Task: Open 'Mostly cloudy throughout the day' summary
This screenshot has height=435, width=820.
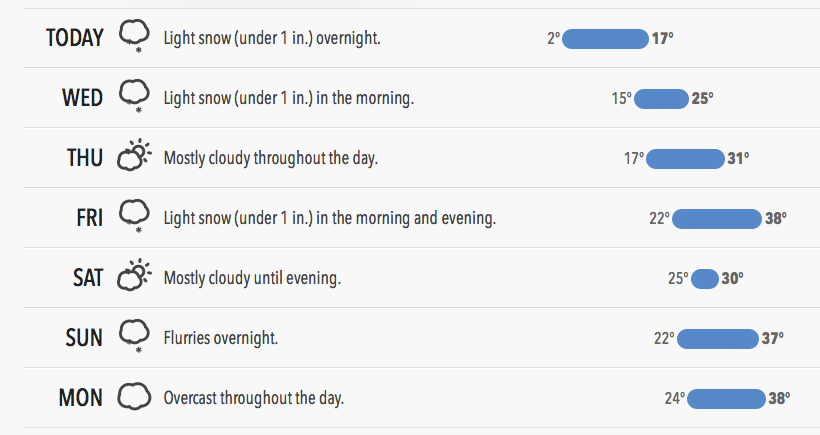Action: click(270, 158)
